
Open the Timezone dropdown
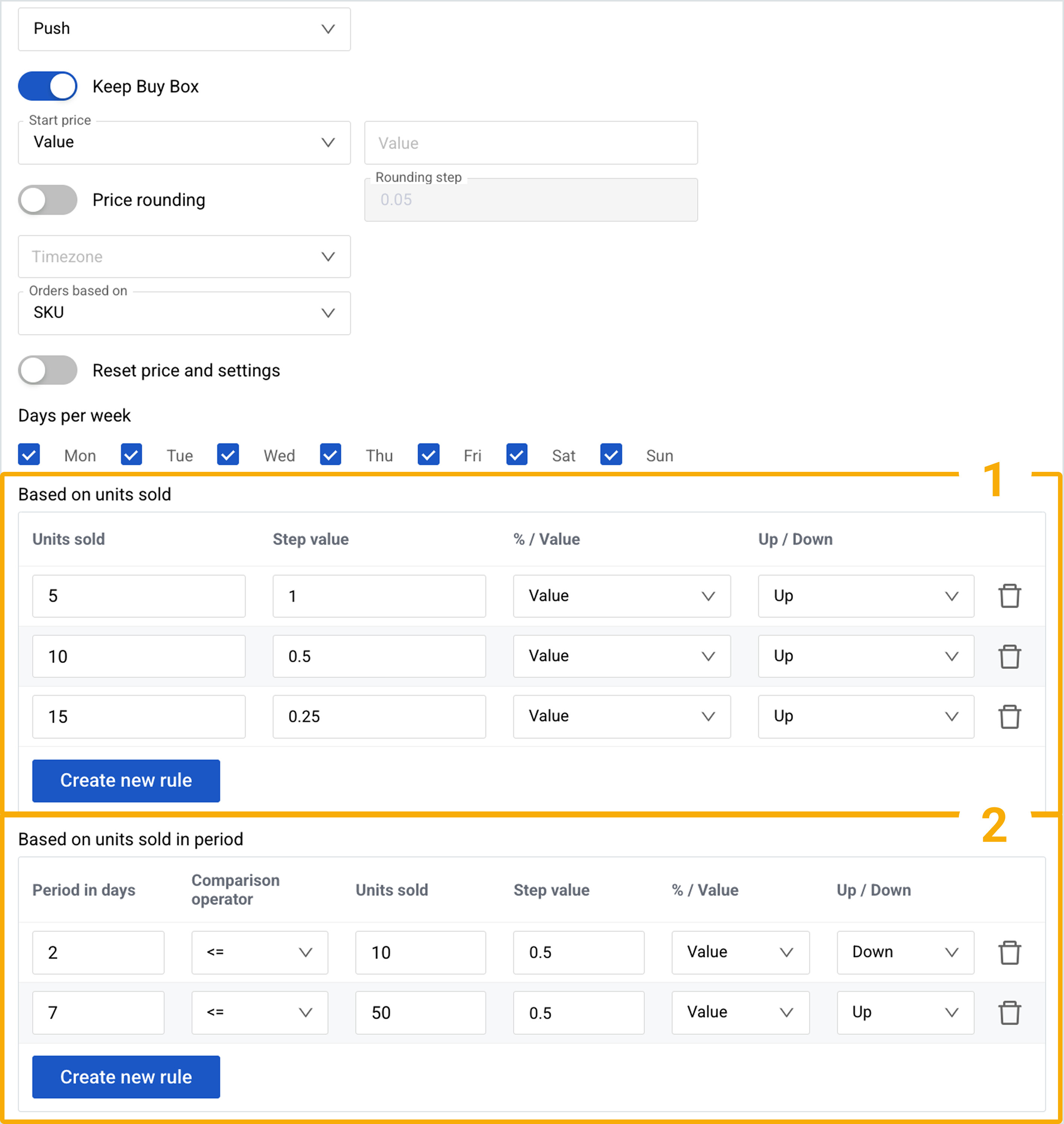[x=184, y=256]
